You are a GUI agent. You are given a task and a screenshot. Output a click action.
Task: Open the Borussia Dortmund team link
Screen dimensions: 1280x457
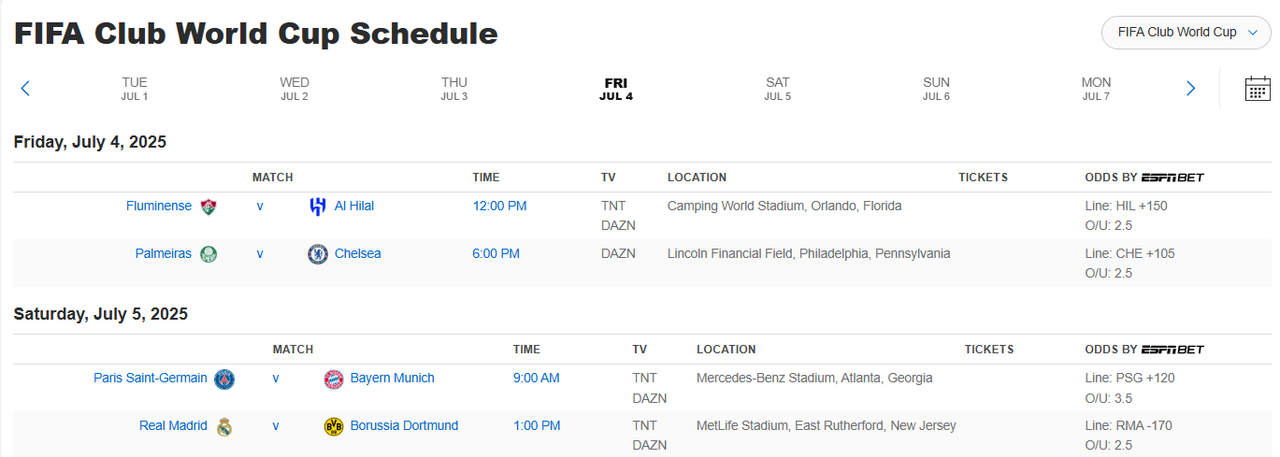coord(404,426)
